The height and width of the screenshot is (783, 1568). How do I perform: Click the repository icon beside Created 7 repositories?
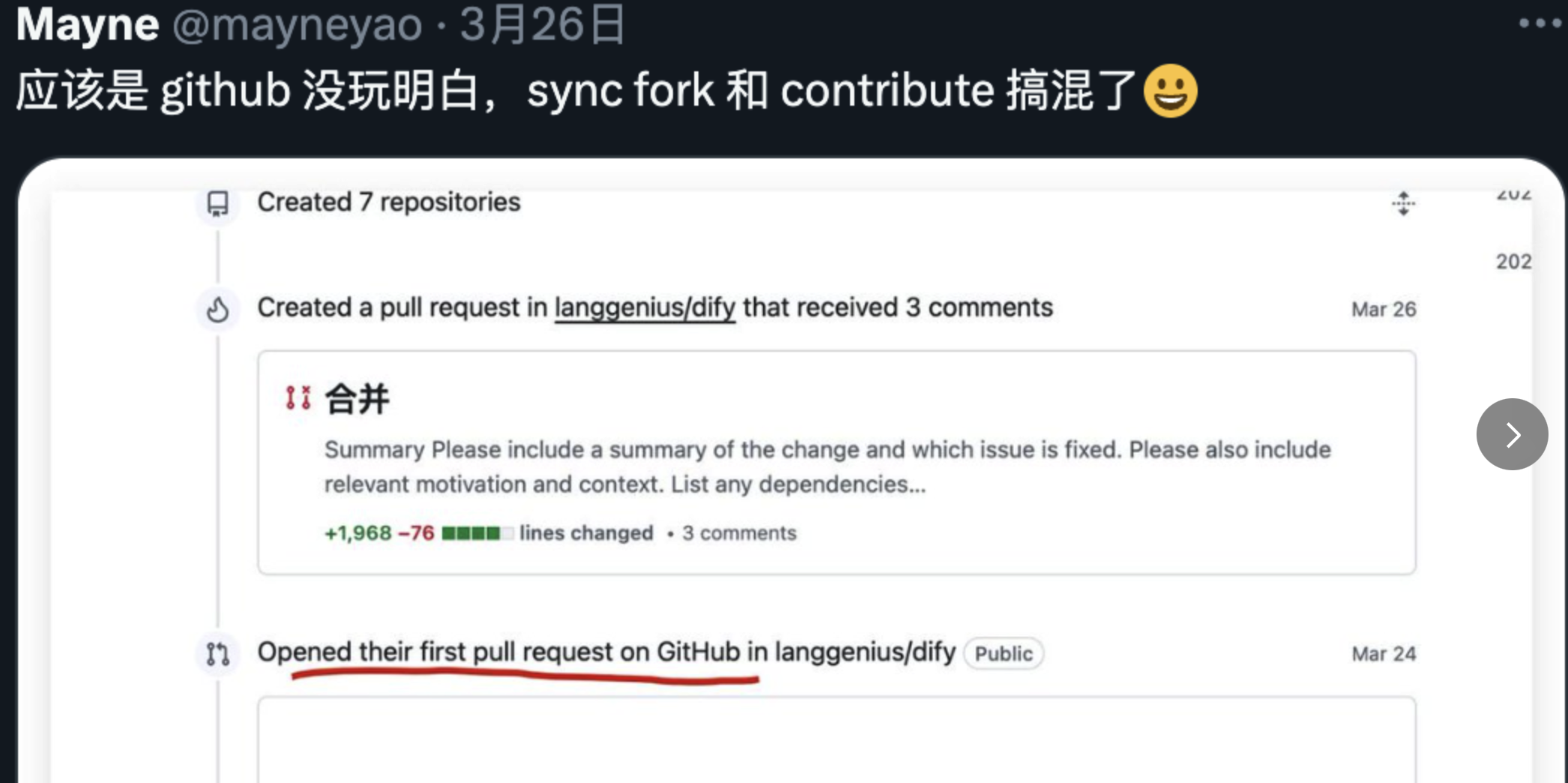(218, 203)
